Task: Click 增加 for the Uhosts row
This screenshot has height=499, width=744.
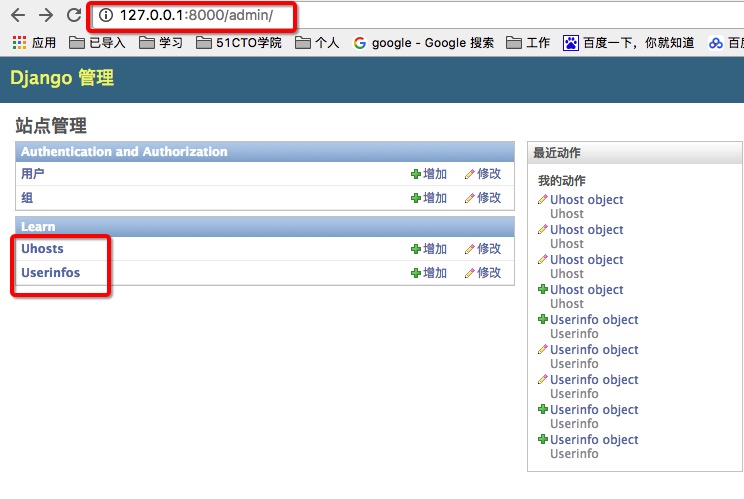Action: pyautogui.click(x=429, y=249)
